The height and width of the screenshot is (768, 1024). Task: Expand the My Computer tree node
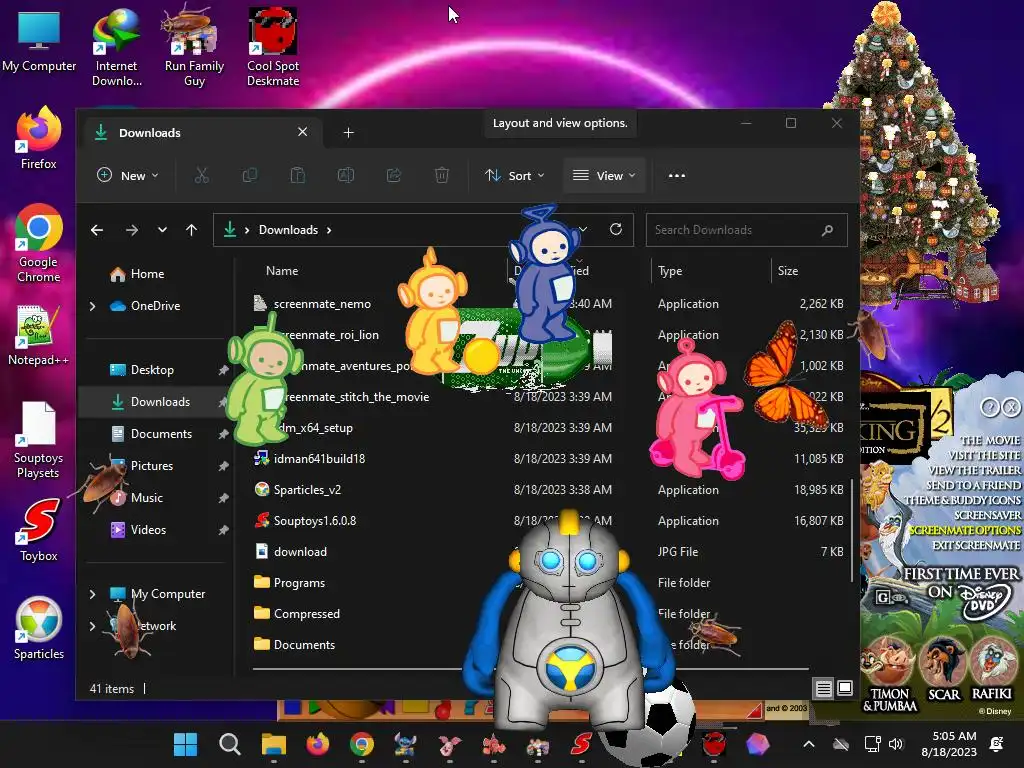pyautogui.click(x=93, y=594)
